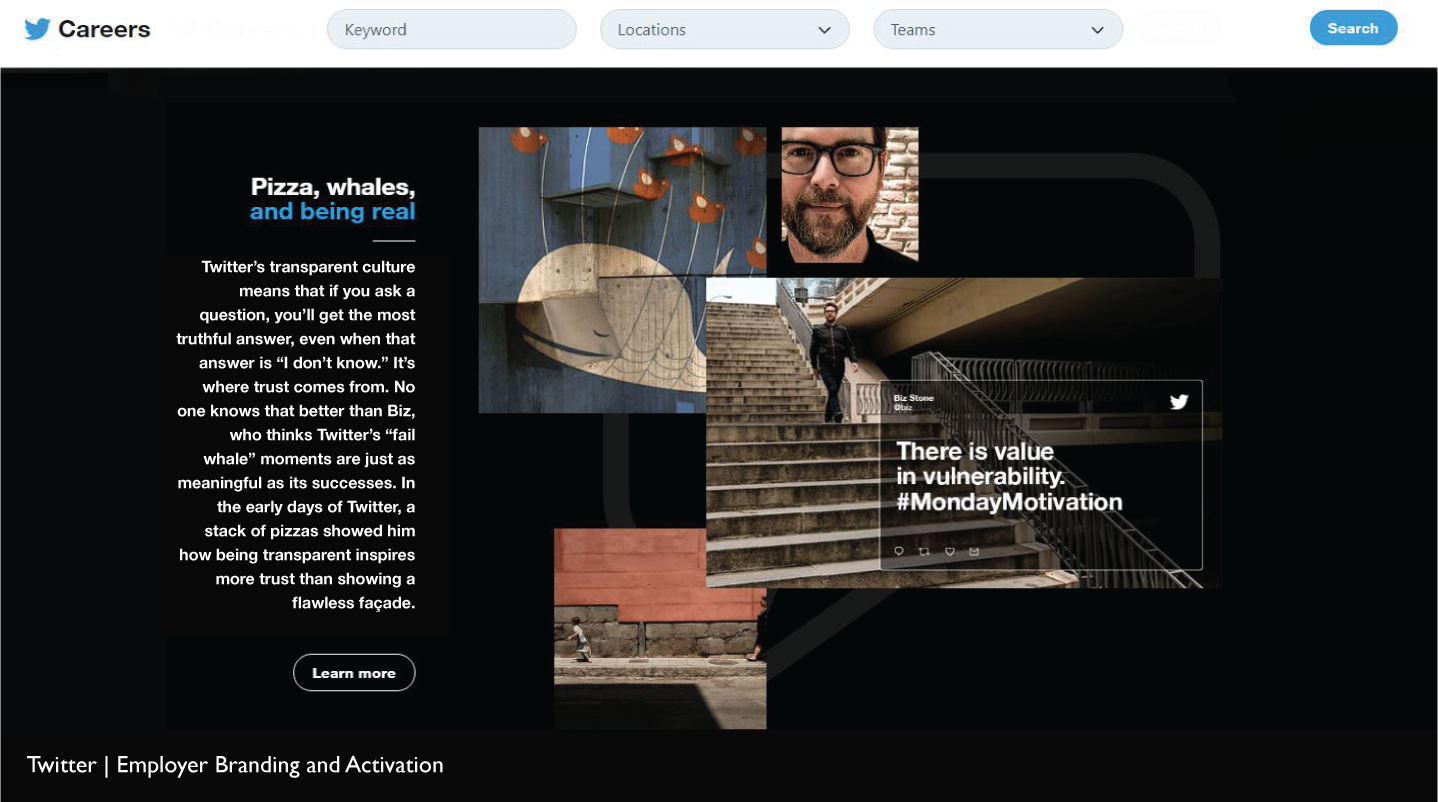Screen dimensions: 1438x802
Task: Open the red wall street photo
Action: [x=660, y=628]
